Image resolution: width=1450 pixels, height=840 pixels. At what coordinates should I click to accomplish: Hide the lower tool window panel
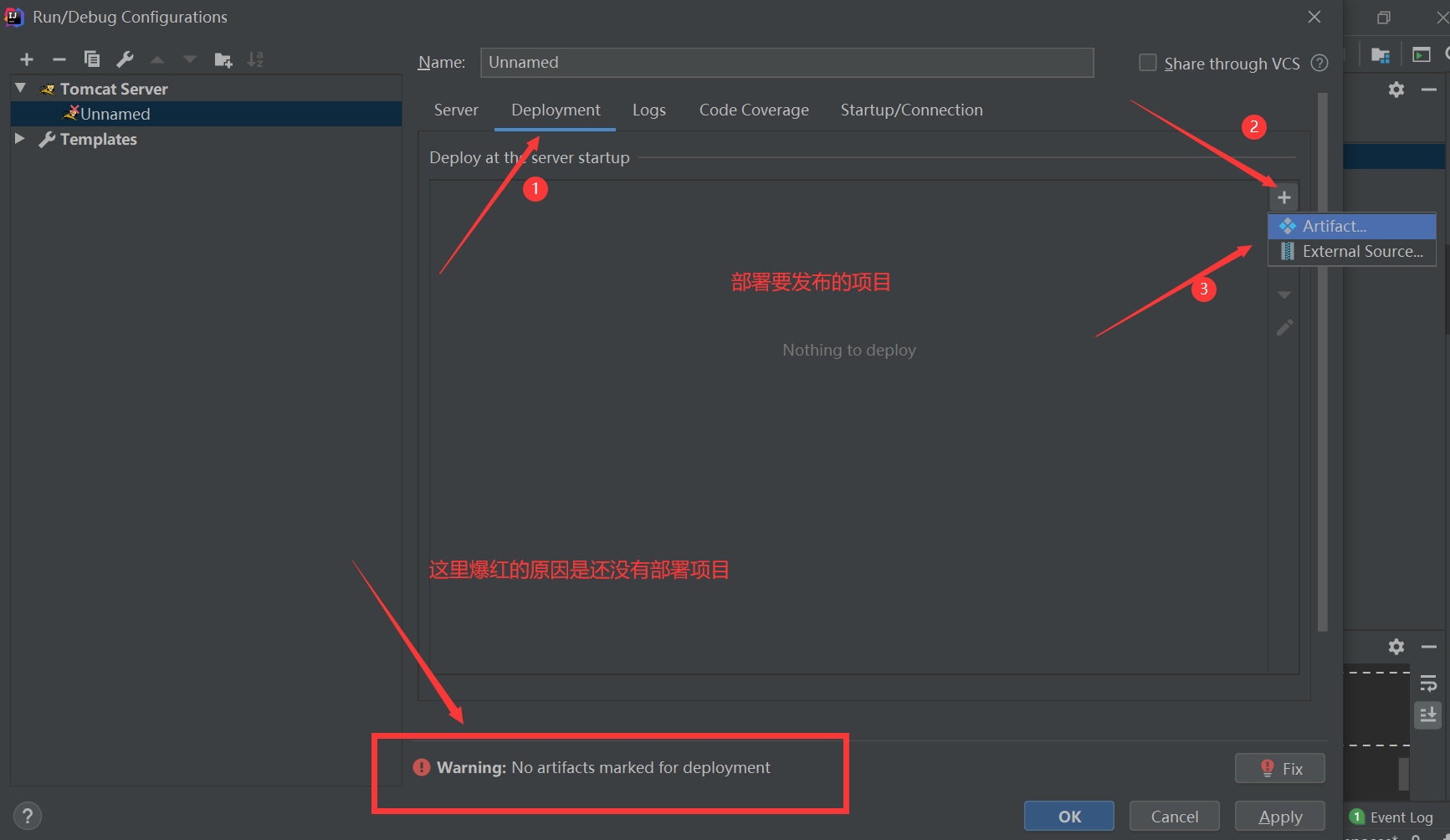tap(1429, 647)
